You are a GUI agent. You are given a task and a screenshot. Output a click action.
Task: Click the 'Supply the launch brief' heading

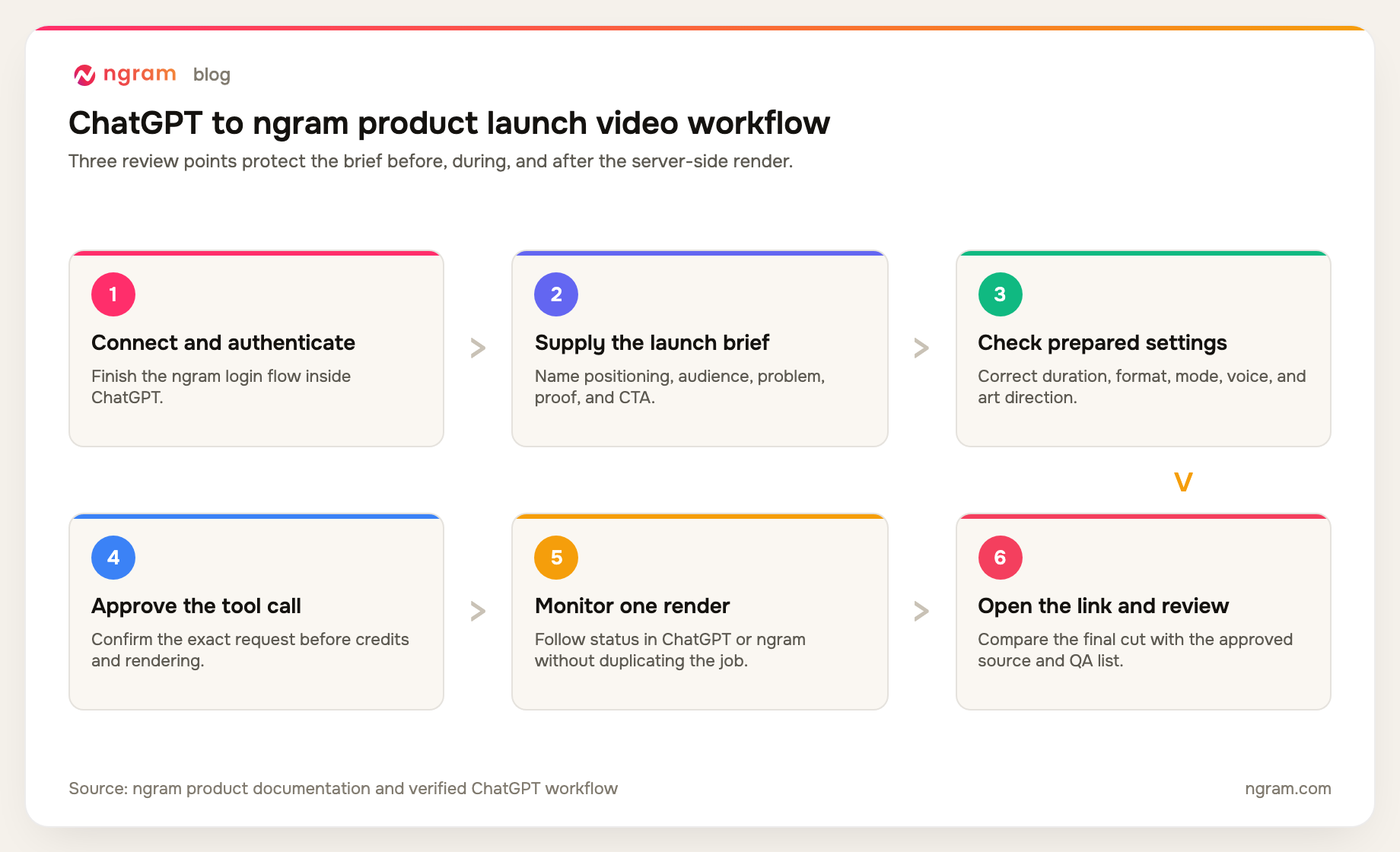pyautogui.click(x=651, y=343)
